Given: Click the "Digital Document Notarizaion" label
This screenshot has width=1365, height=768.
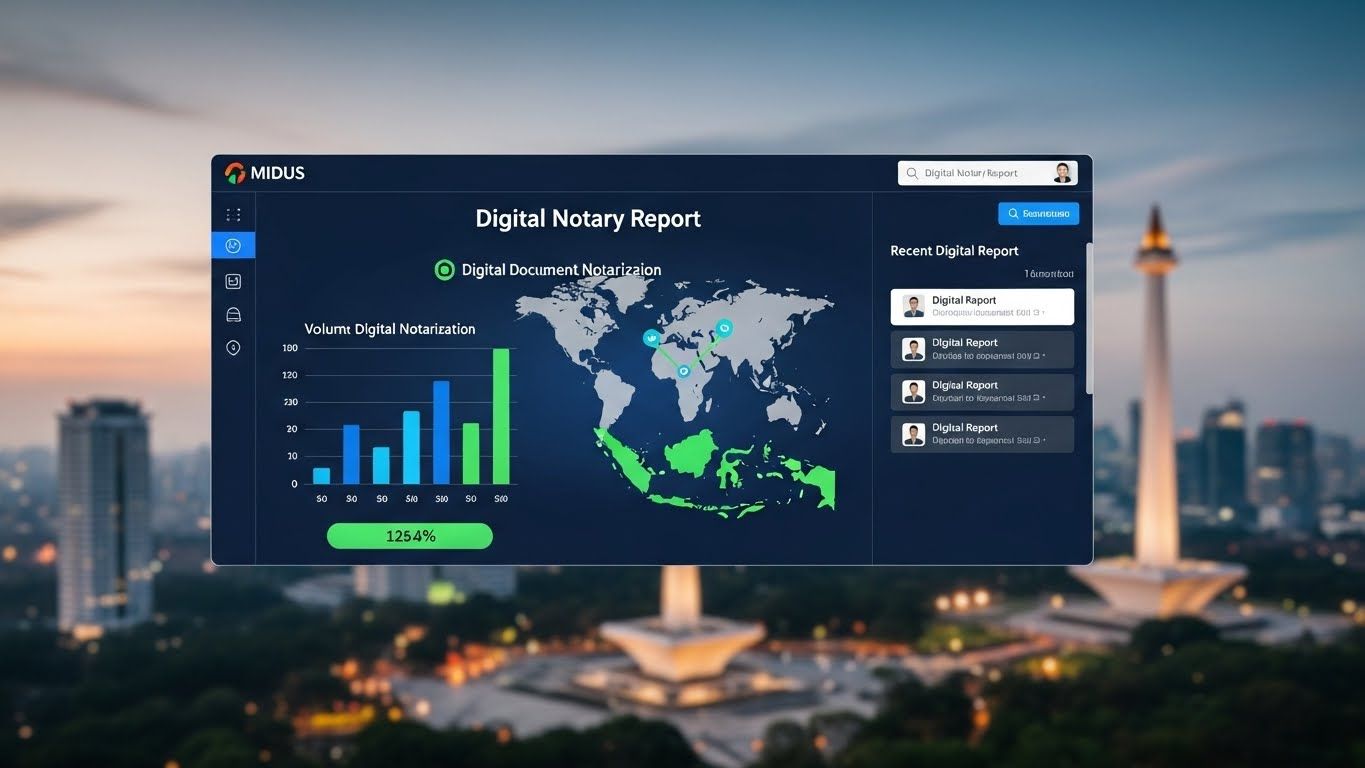Looking at the screenshot, I should pos(561,270).
